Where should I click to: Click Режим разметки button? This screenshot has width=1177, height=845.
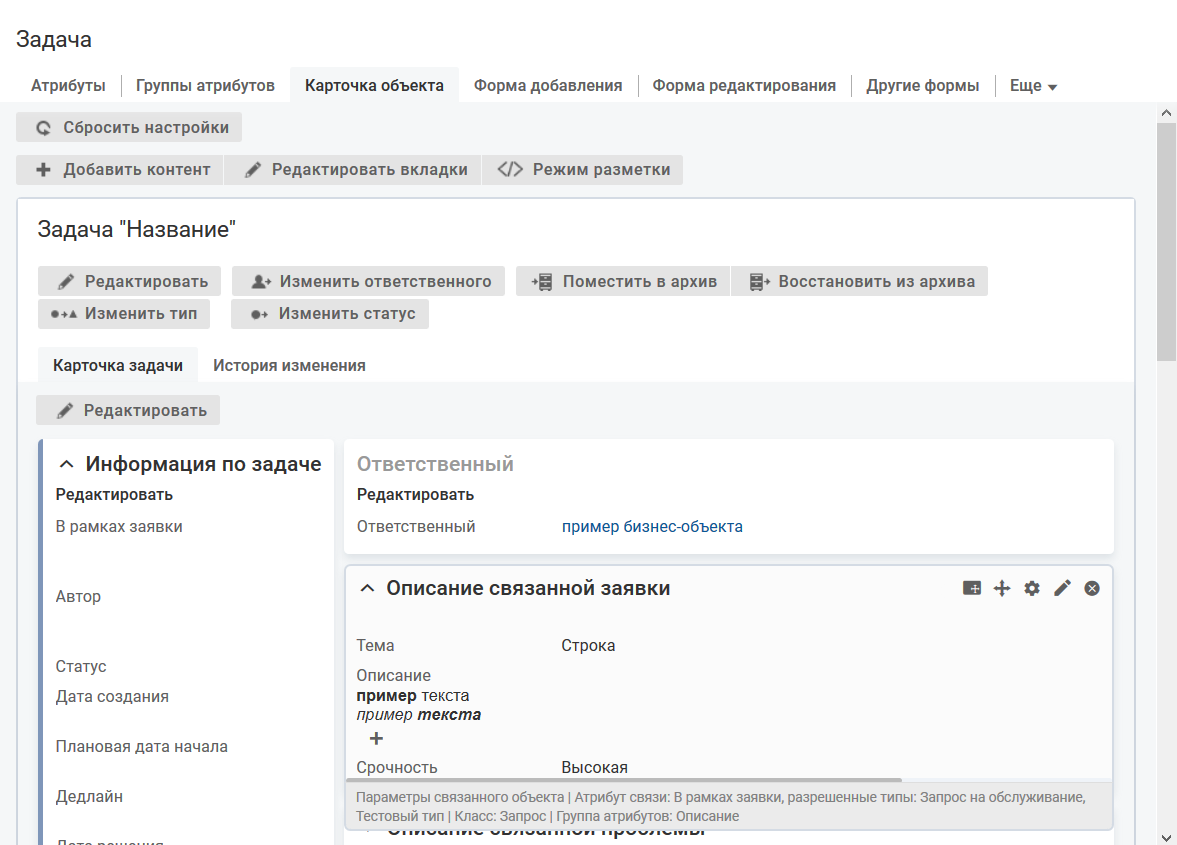click(583, 169)
